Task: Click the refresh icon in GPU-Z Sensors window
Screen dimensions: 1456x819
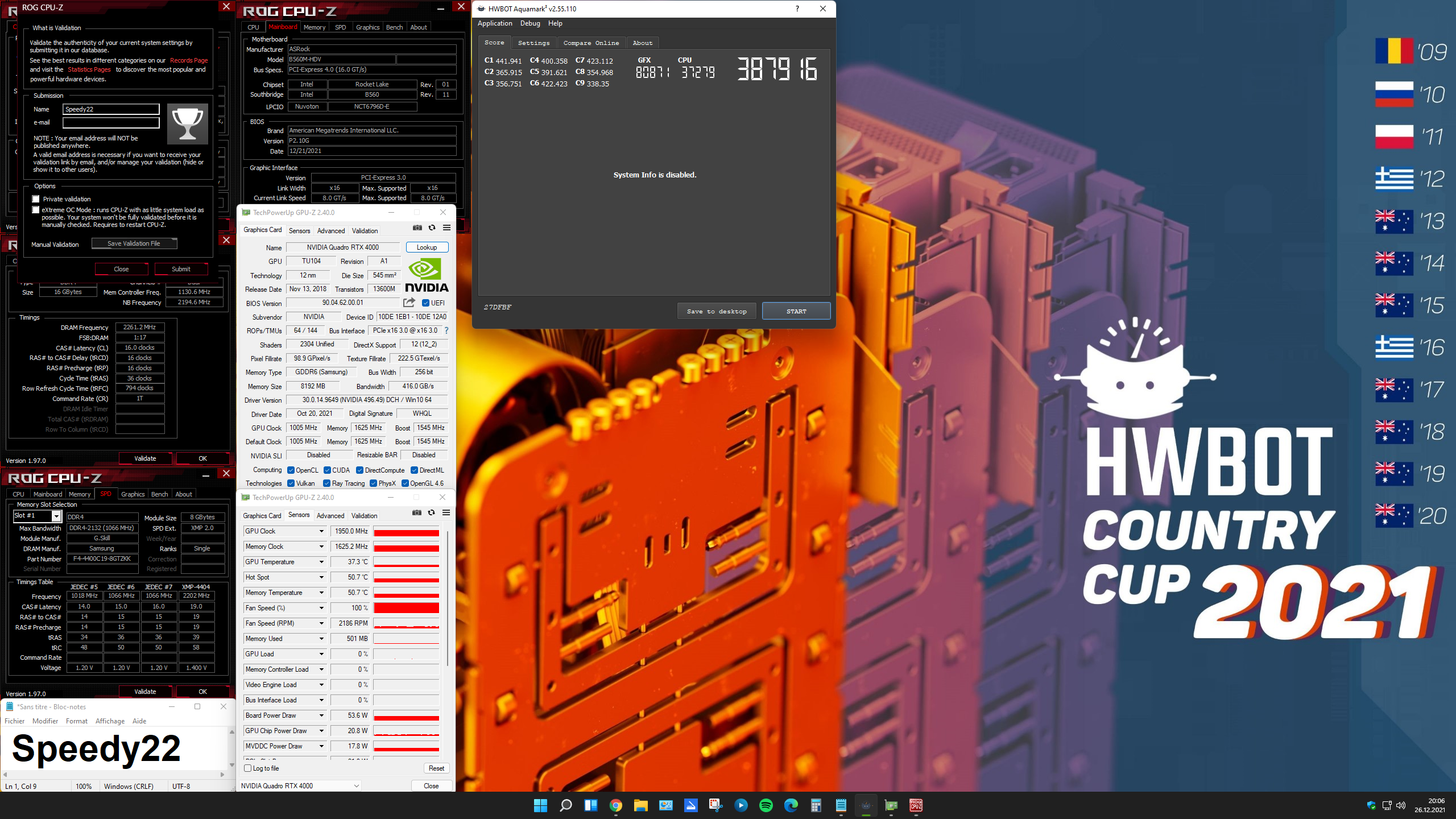Action: click(x=432, y=512)
